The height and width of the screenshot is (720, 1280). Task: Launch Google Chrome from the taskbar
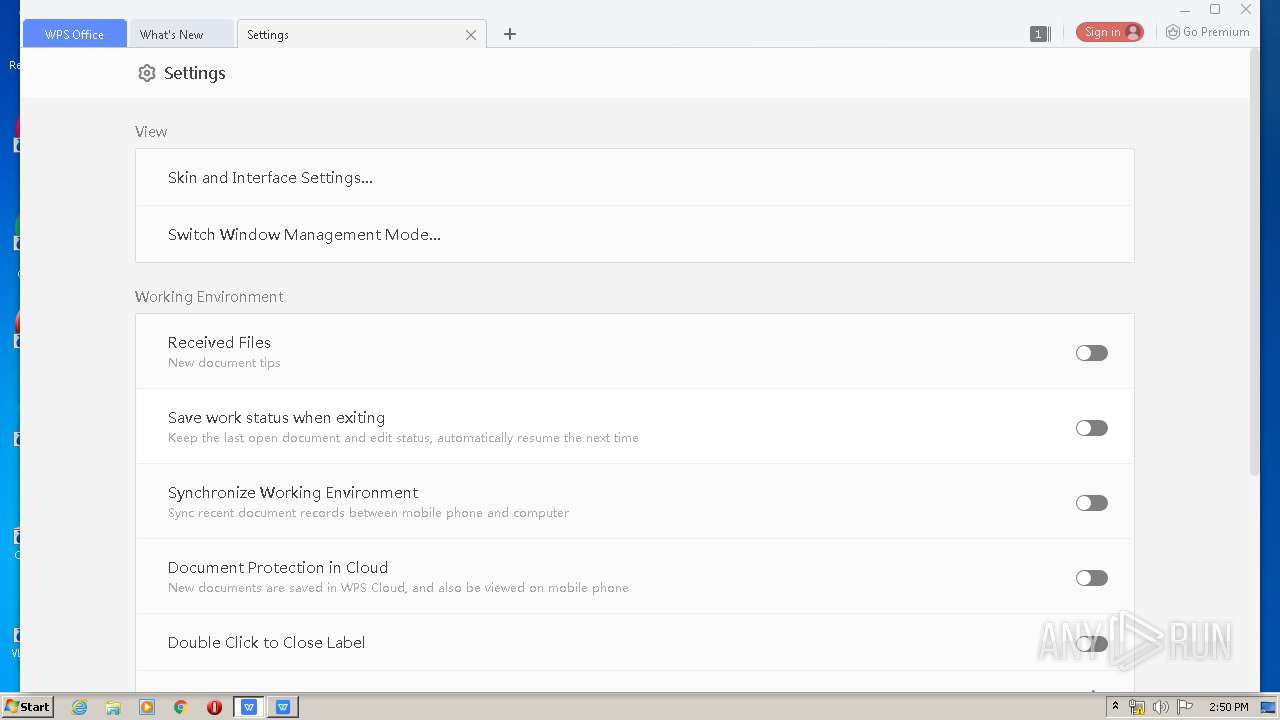click(x=181, y=707)
